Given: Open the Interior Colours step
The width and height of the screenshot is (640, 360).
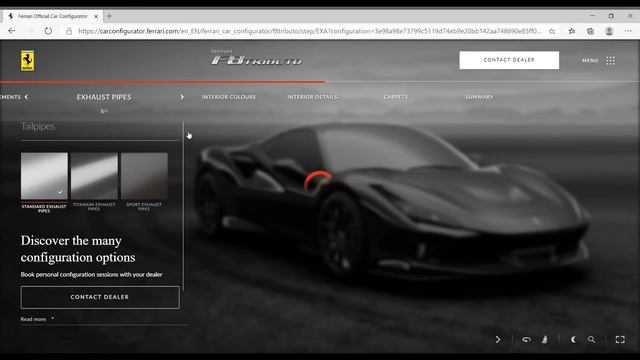Looking at the screenshot, I should point(229,97).
